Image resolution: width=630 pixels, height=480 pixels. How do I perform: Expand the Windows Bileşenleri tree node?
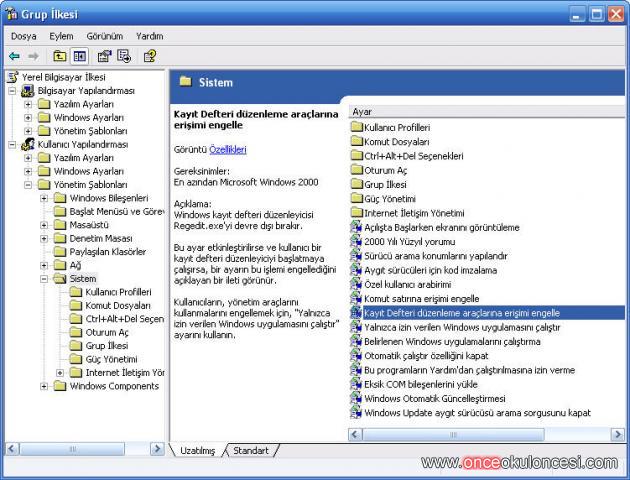(x=45, y=198)
